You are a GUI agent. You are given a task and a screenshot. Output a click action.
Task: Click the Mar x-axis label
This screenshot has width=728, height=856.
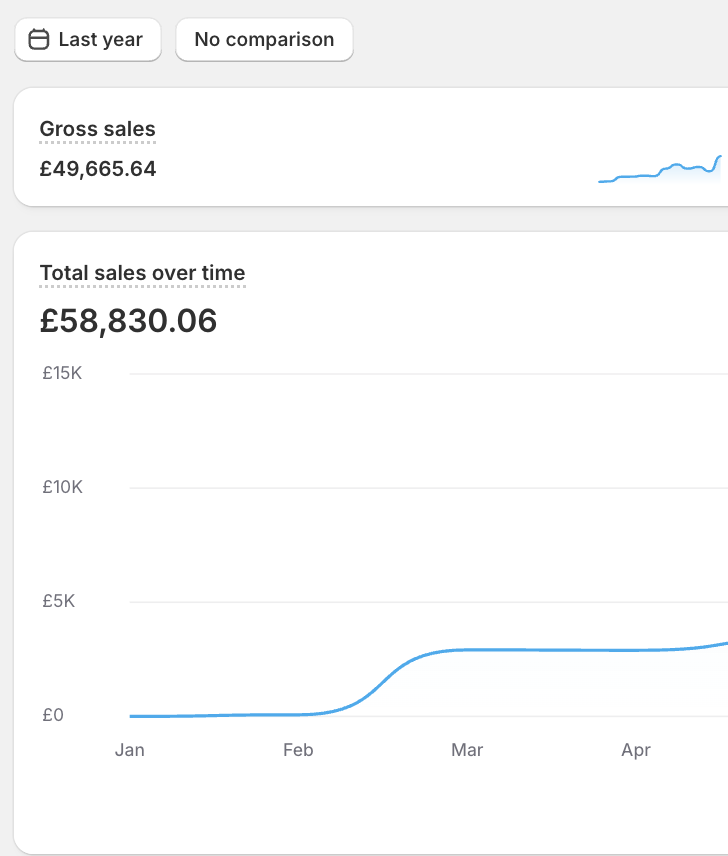[x=467, y=750]
